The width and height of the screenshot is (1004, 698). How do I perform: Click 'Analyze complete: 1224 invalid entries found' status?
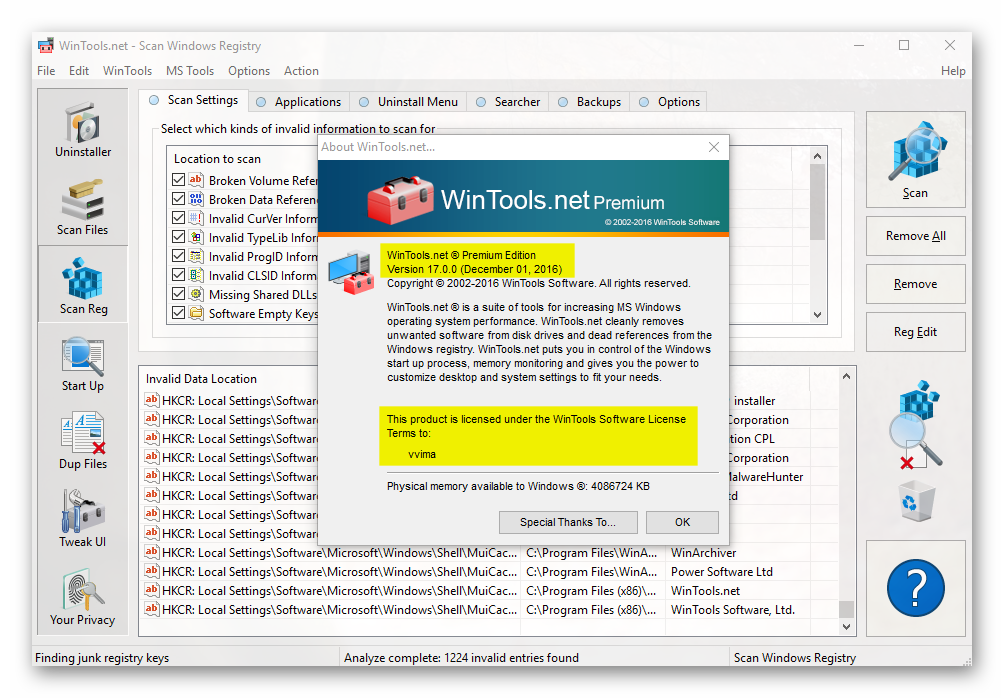(461, 658)
